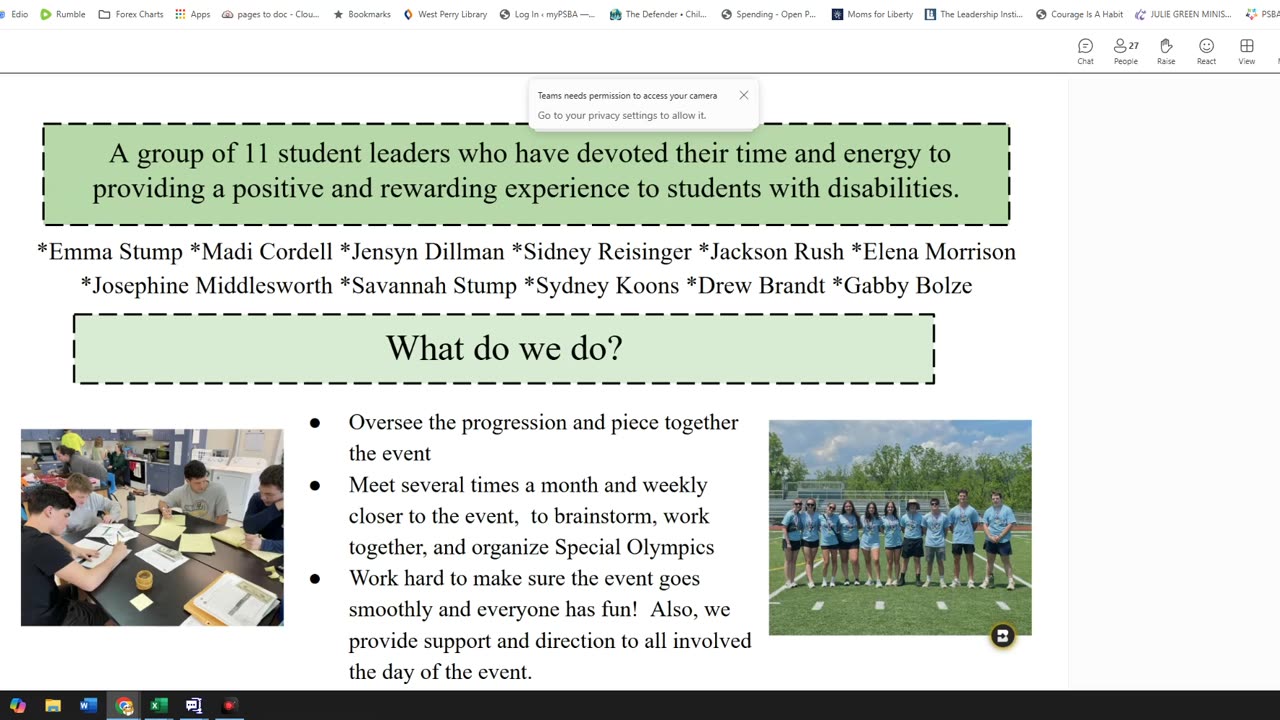Viewport: 1280px width, 720px height.
Task: Open the Forex Charts bookmark folder
Action: pyautogui.click(x=131, y=14)
